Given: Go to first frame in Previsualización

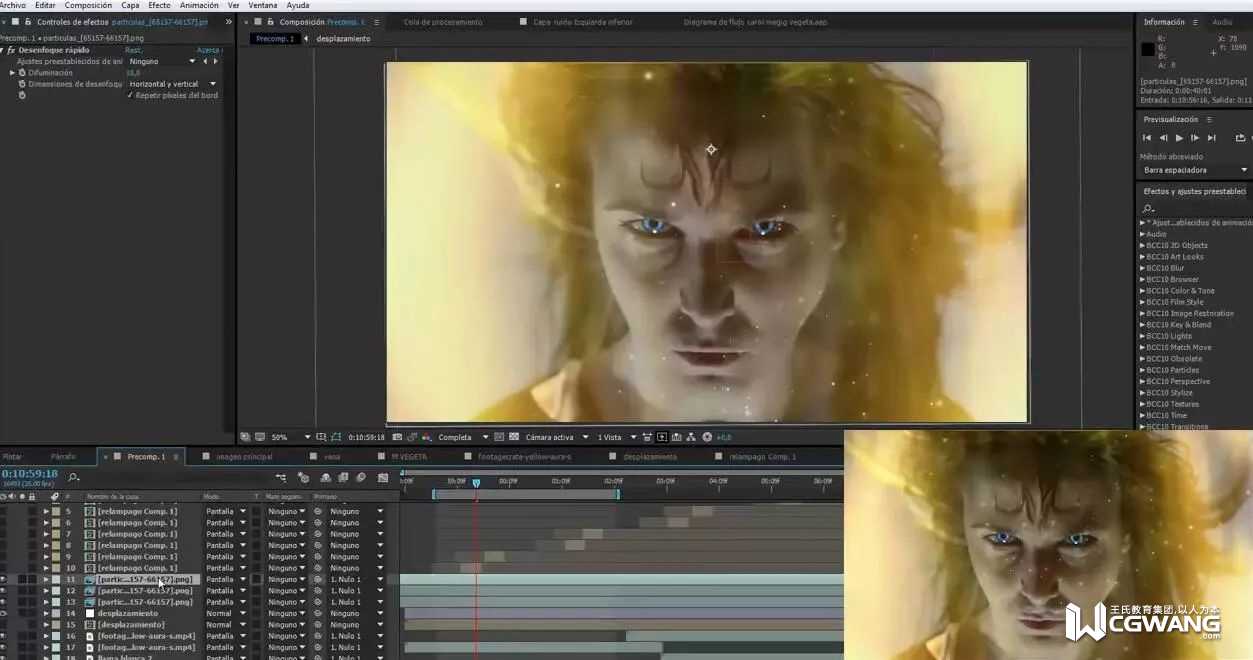Looking at the screenshot, I should coord(1147,138).
